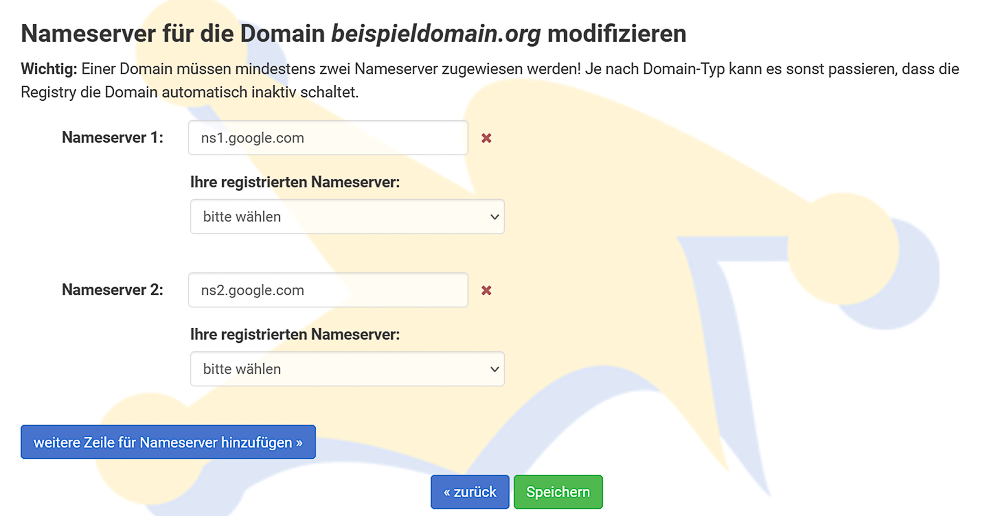Remove Nameserver 1 with its red X icon
The image size is (1000, 516).
tap(486, 138)
